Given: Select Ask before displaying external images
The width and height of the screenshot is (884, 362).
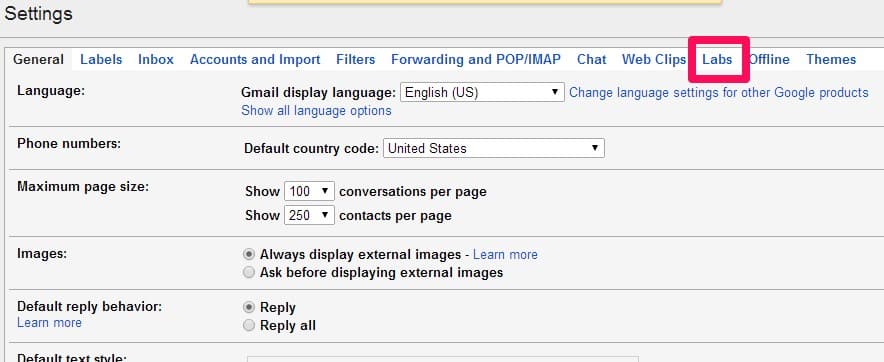Looking at the screenshot, I should tap(249, 273).
